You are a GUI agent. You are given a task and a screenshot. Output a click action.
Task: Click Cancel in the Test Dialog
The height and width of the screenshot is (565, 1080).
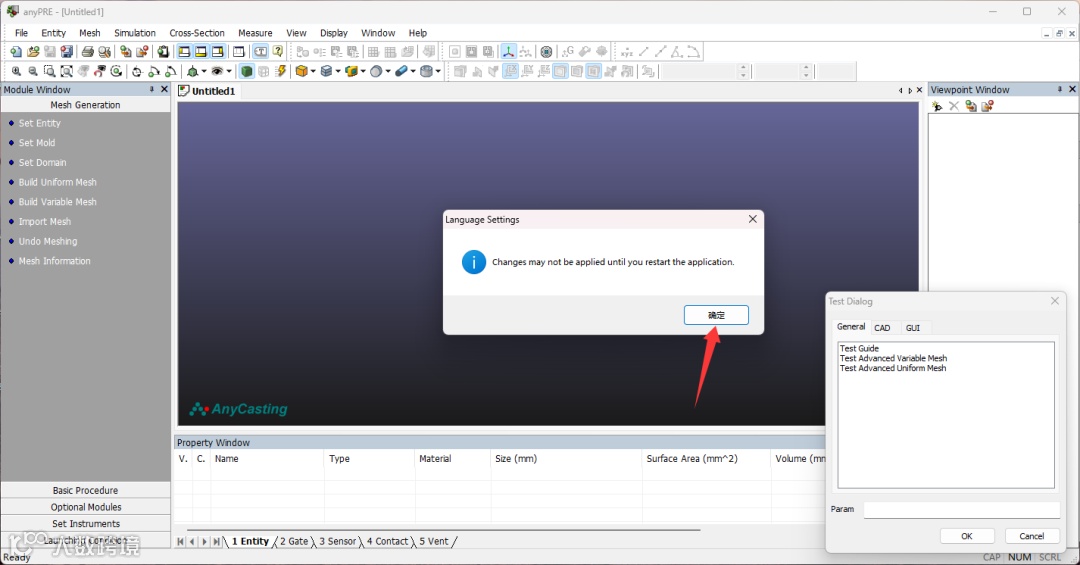click(x=1031, y=536)
